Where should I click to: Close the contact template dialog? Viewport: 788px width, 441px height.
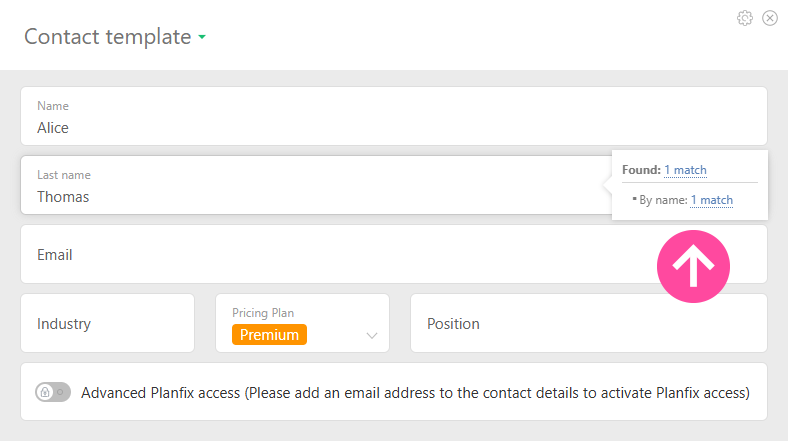pyautogui.click(x=770, y=18)
